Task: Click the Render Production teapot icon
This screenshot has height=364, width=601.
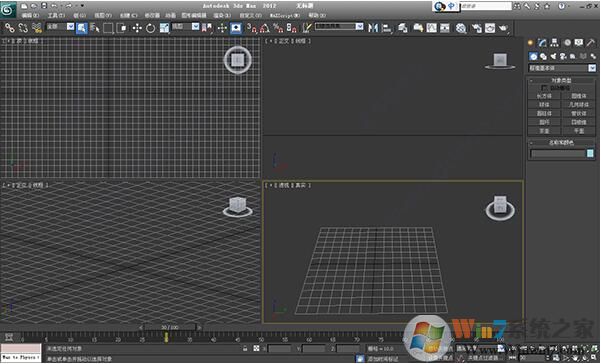Action: tap(504, 28)
